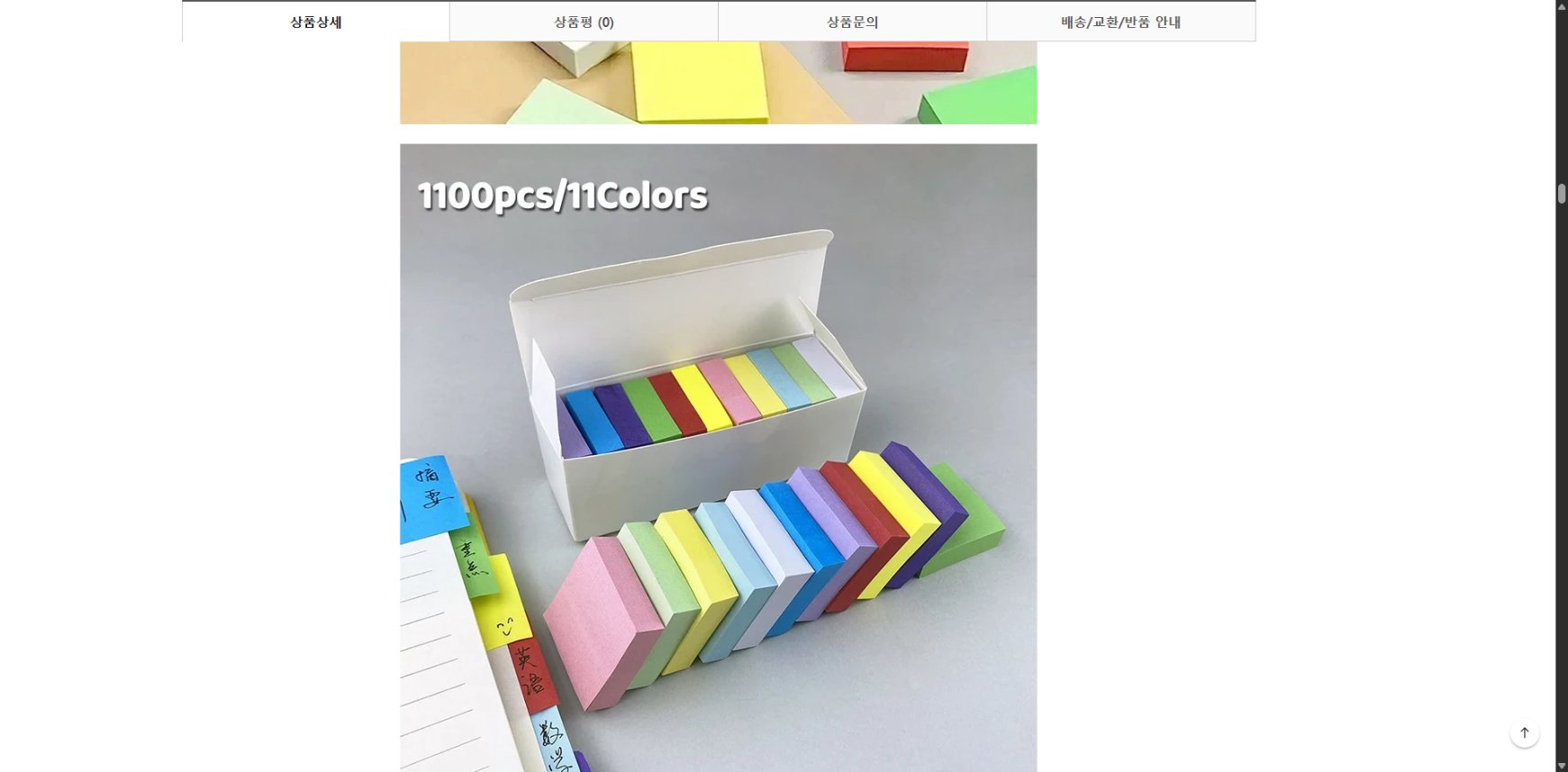Viewport: 1568px width, 772px height.
Task: Click the vertical scrollbar thumb
Action: (1562, 194)
